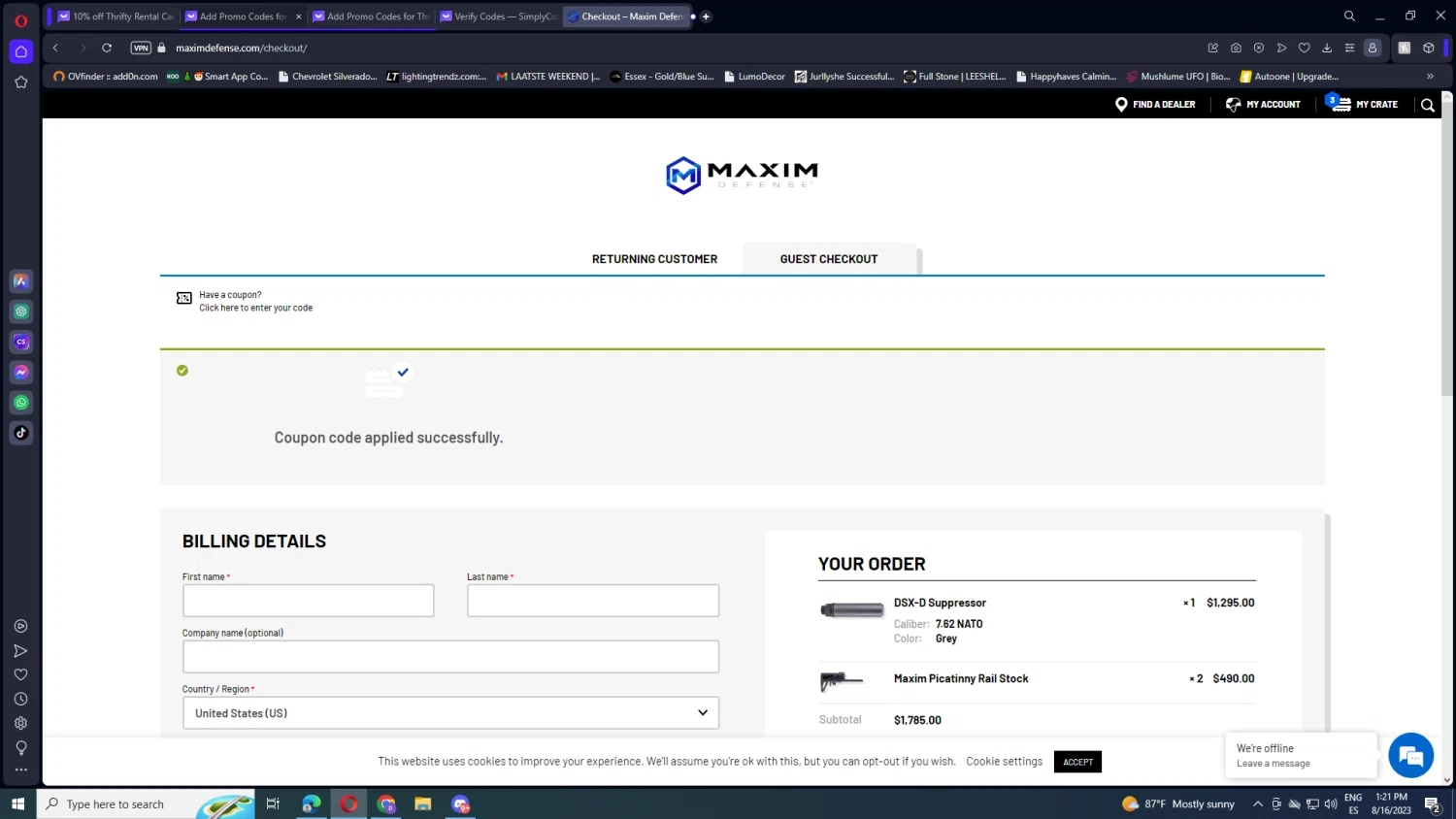Open ChatGPT in the Opera sidebar
This screenshot has width=1456, height=819.
(21, 311)
